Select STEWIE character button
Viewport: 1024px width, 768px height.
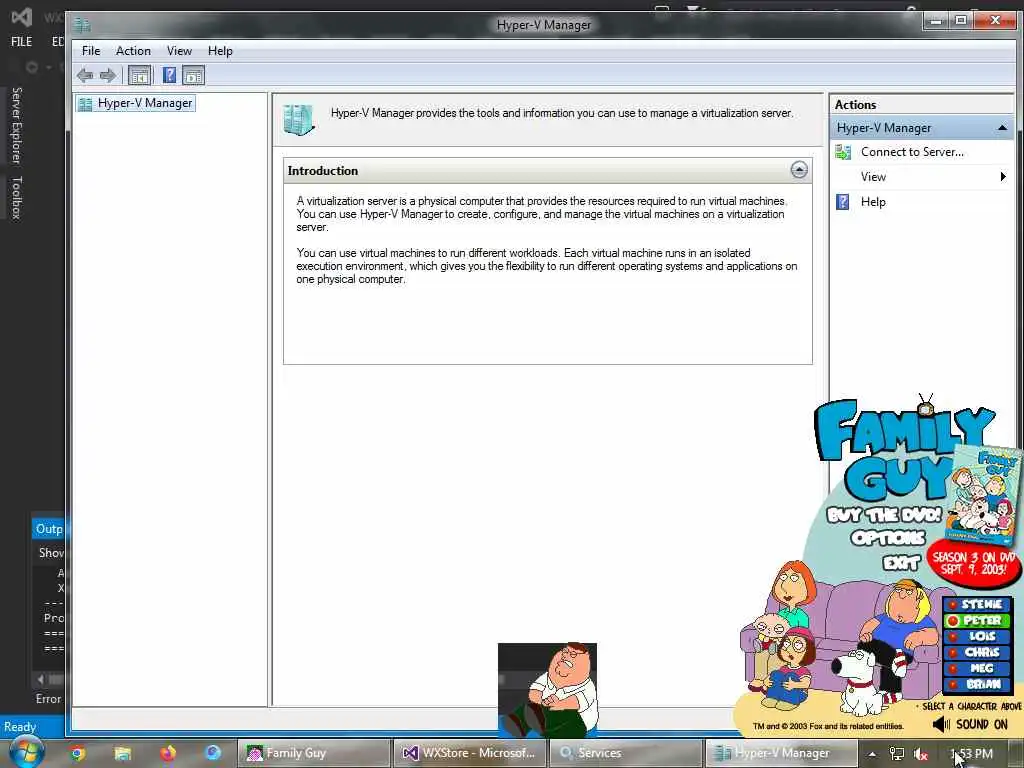[x=976, y=605]
